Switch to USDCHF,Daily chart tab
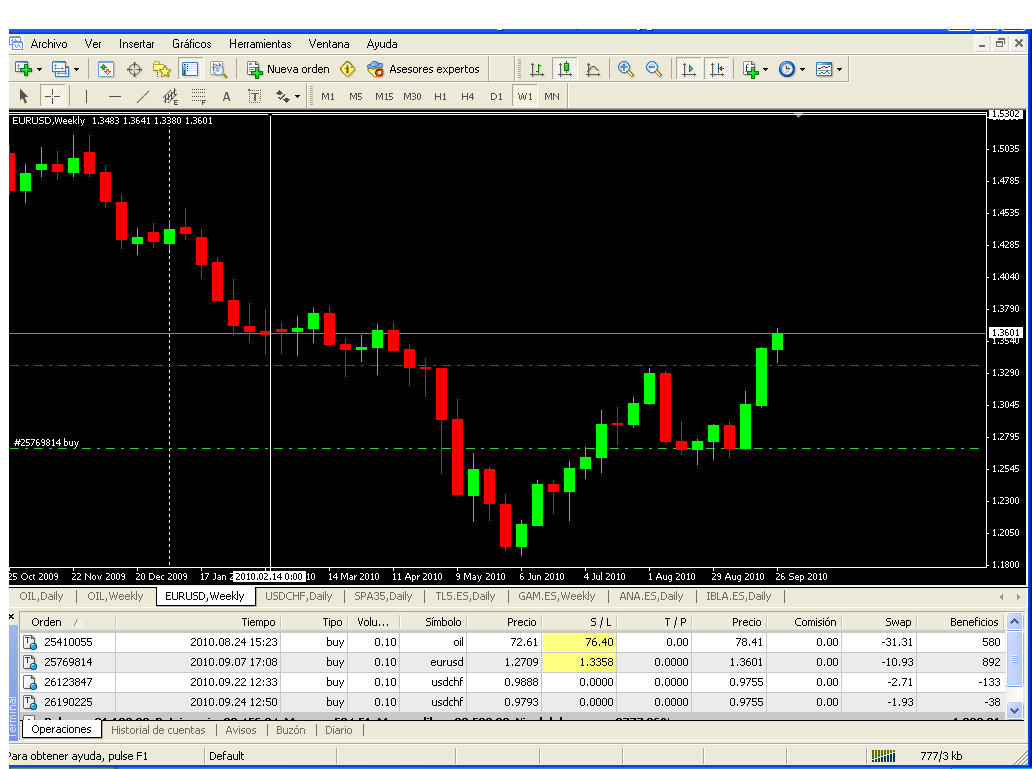This screenshot has height=769, width=1032. 298,596
